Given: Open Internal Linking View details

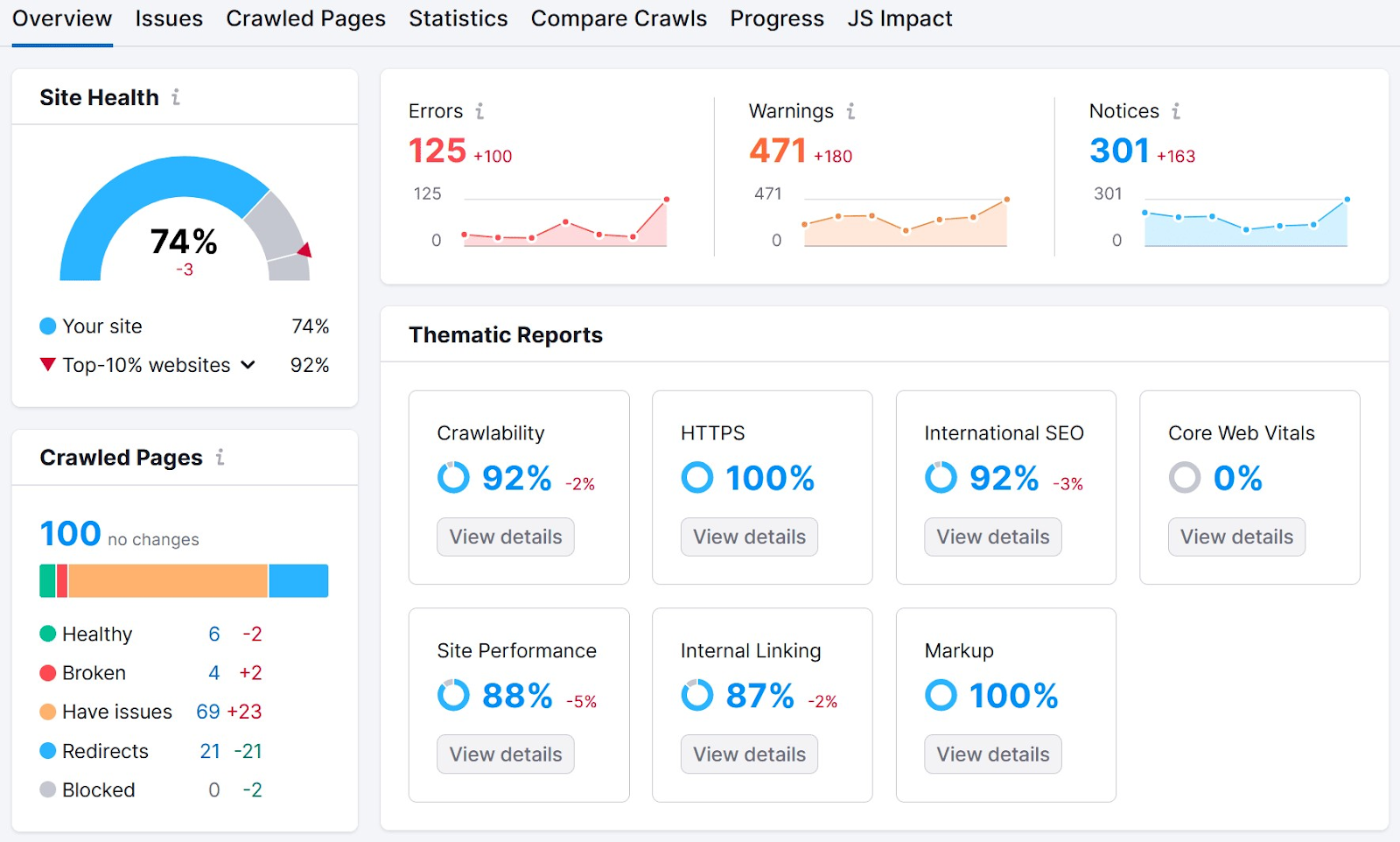Looking at the screenshot, I should [x=749, y=754].
